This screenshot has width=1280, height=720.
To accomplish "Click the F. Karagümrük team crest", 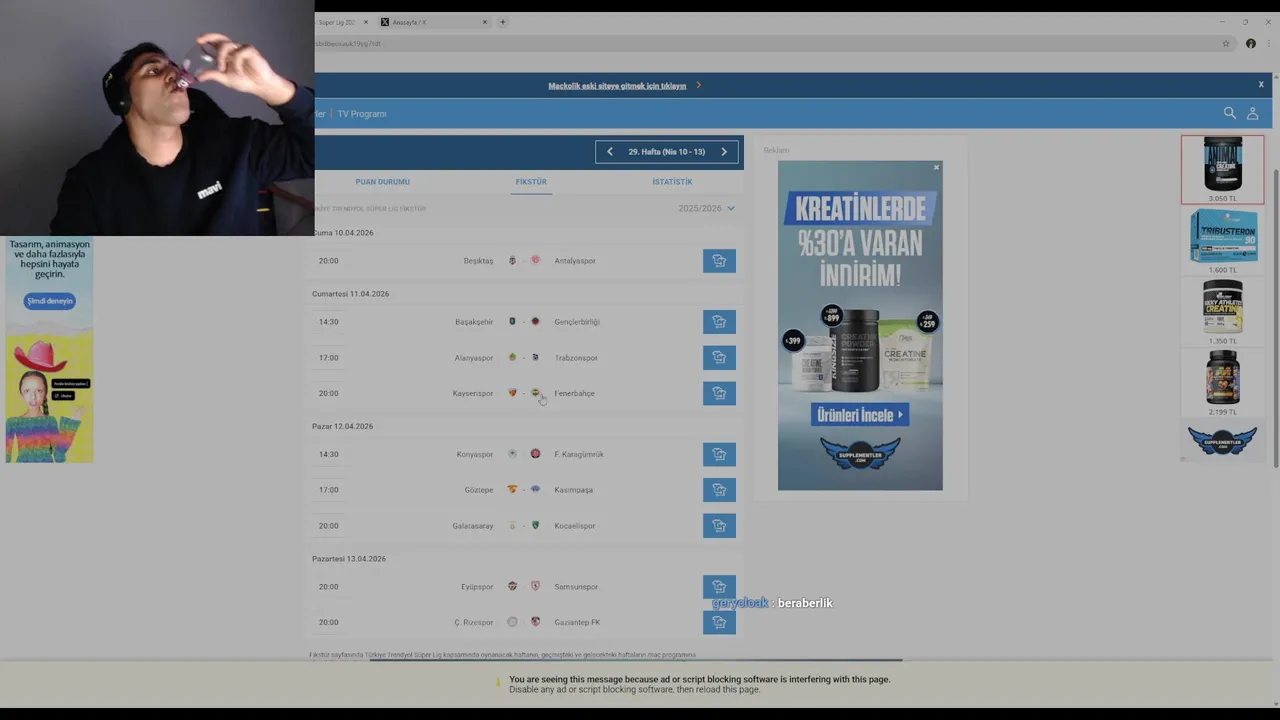I will coord(535,454).
